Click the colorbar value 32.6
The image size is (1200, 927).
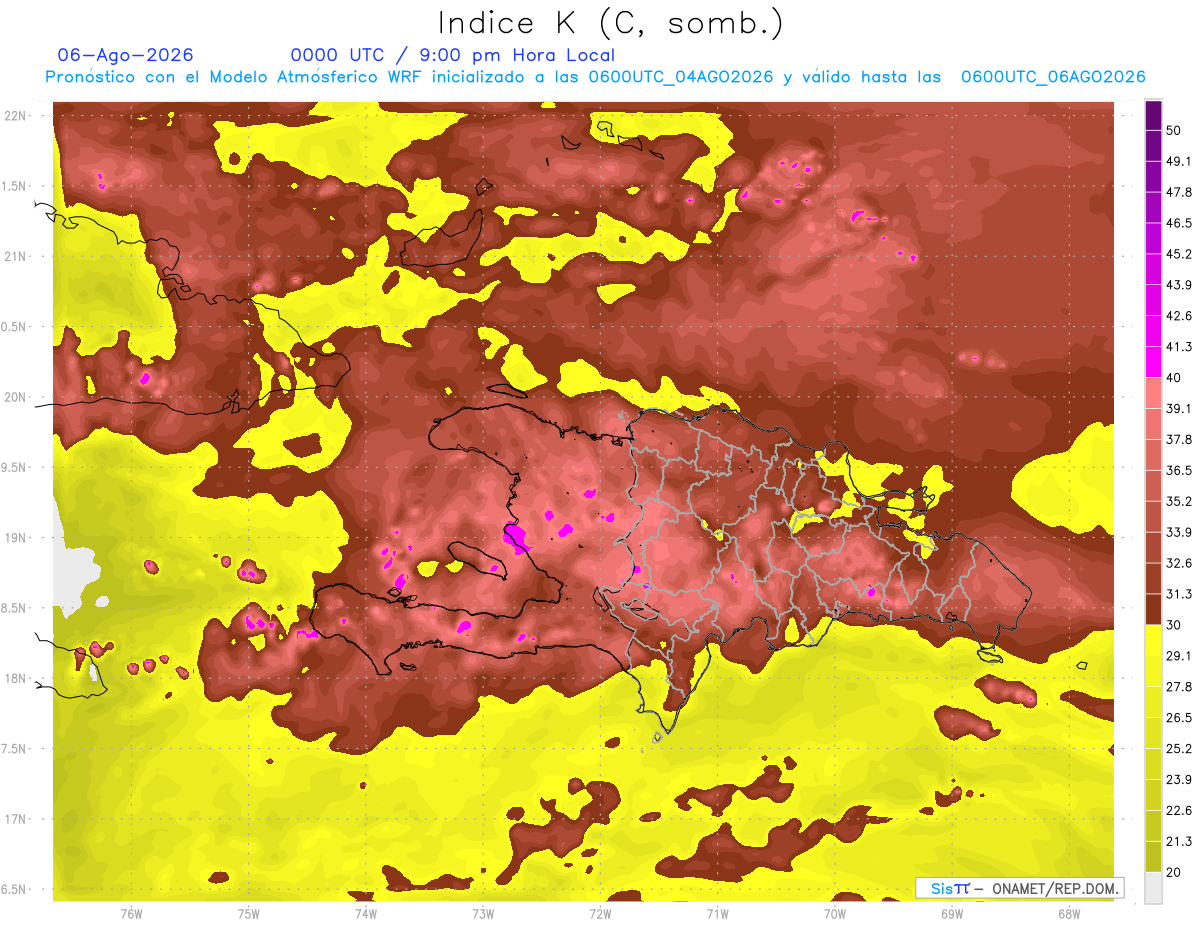[1178, 563]
